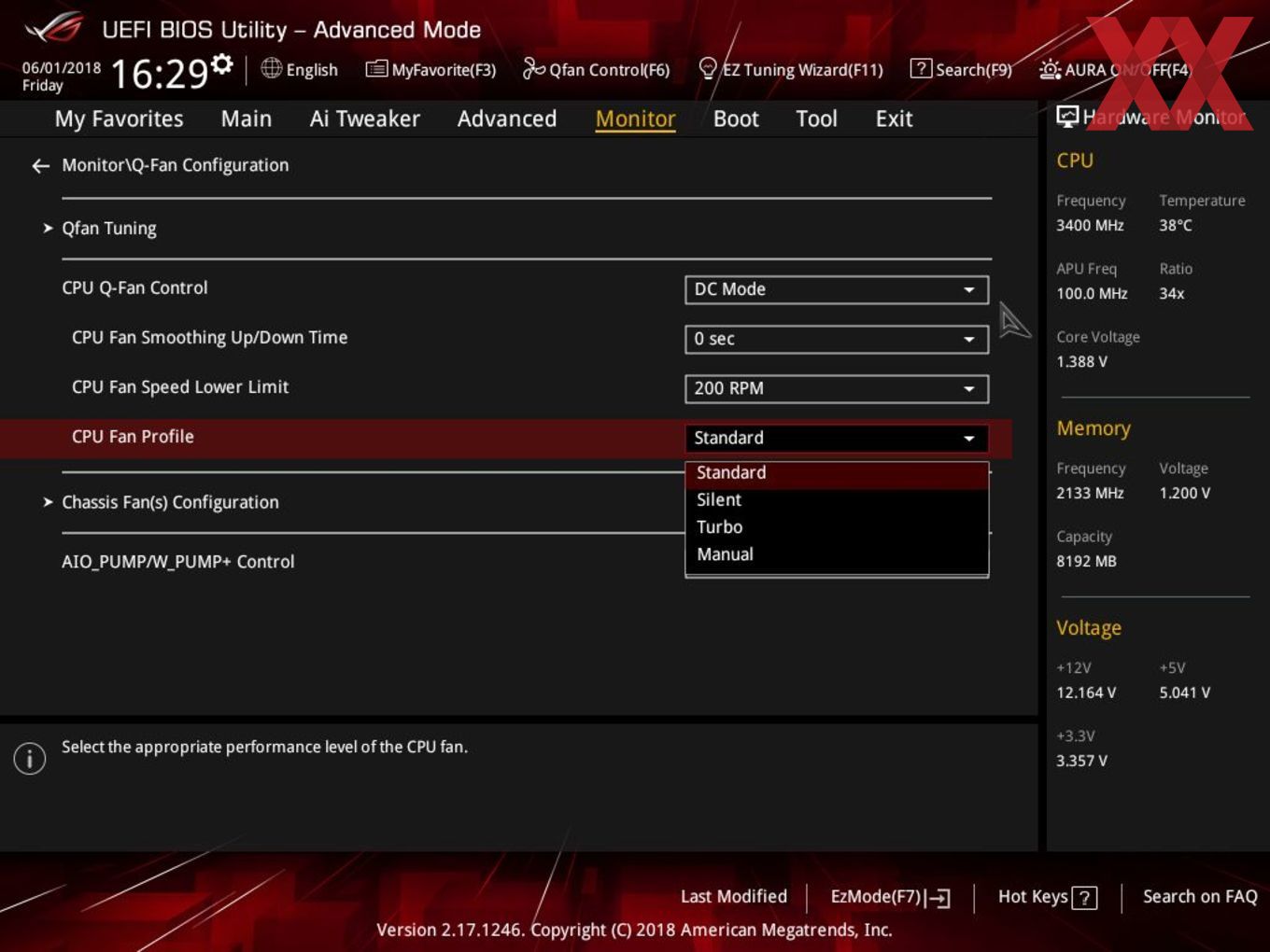Click memory frequency 2133 MHz

(x=1090, y=493)
